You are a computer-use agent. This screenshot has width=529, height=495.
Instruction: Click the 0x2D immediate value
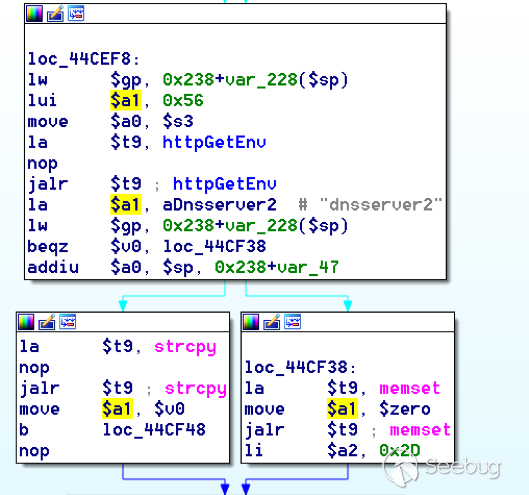[400, 450]
